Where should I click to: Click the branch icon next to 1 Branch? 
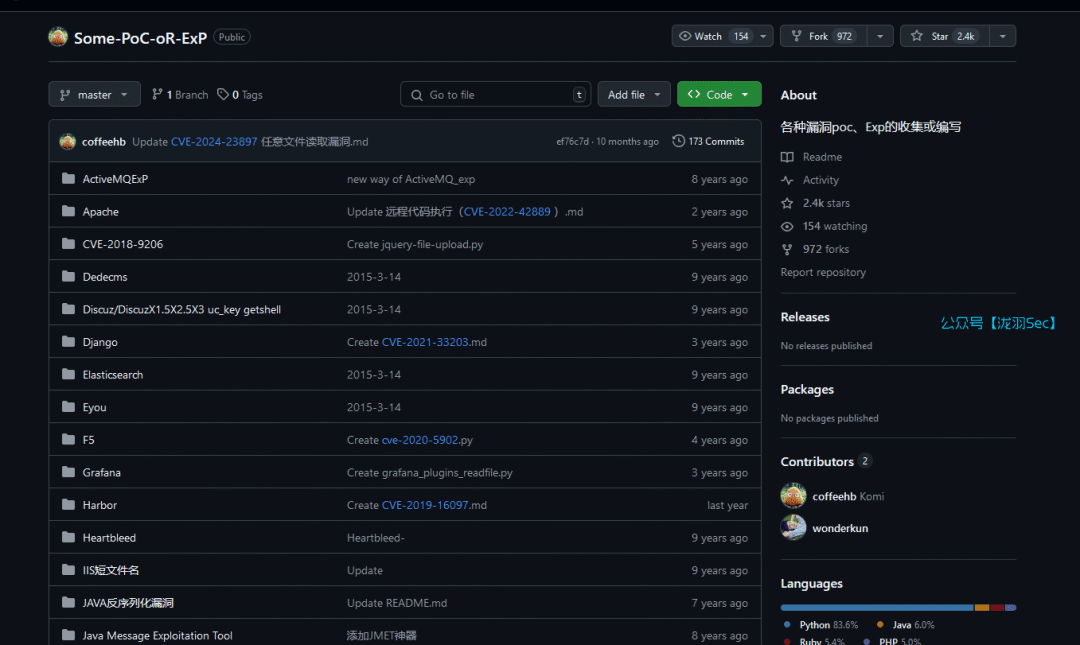[157, 94]
